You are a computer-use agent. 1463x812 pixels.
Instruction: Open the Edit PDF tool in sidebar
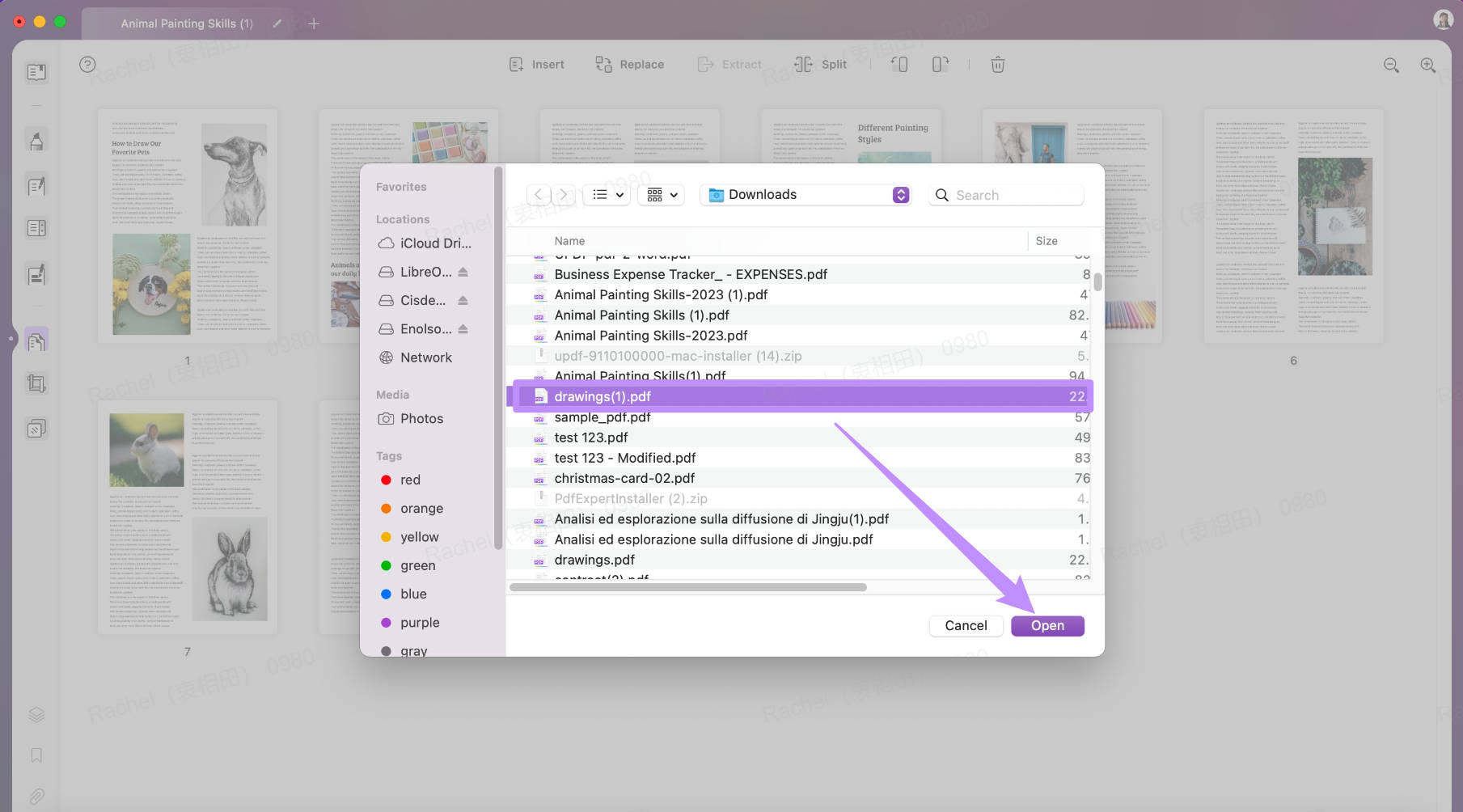(x=36, y=186)
